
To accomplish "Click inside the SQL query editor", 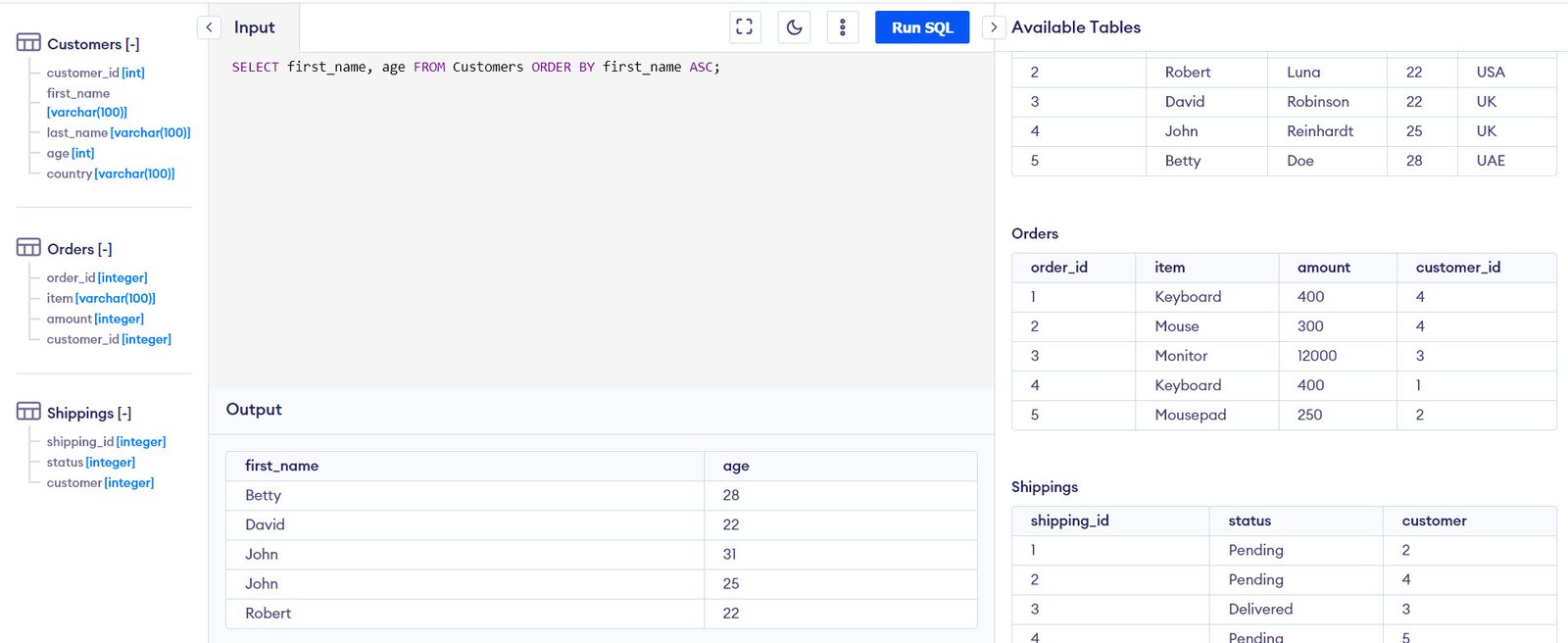I will click(601, 221).
